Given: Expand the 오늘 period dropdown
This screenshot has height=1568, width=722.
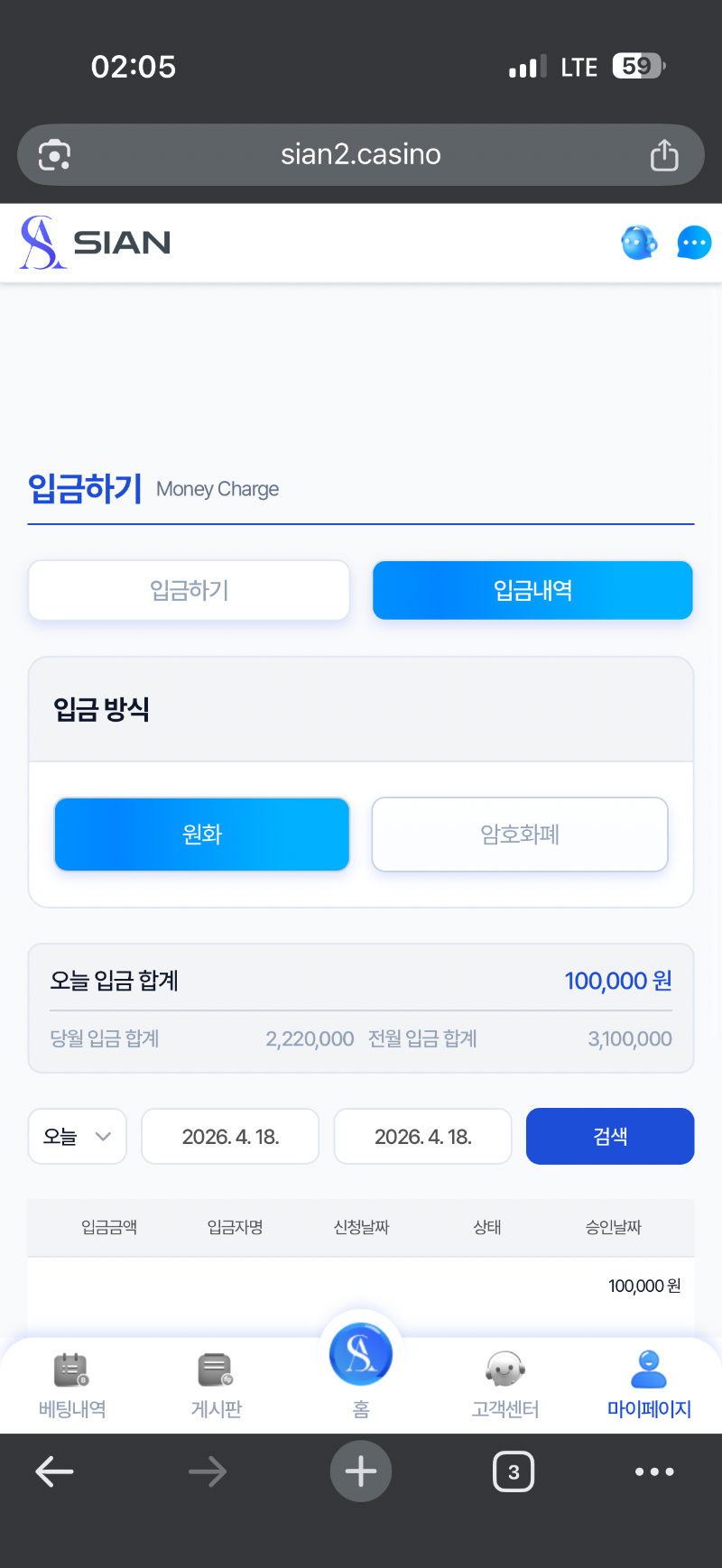Looking at the screenshot, I should click(x=78, y=1137).
